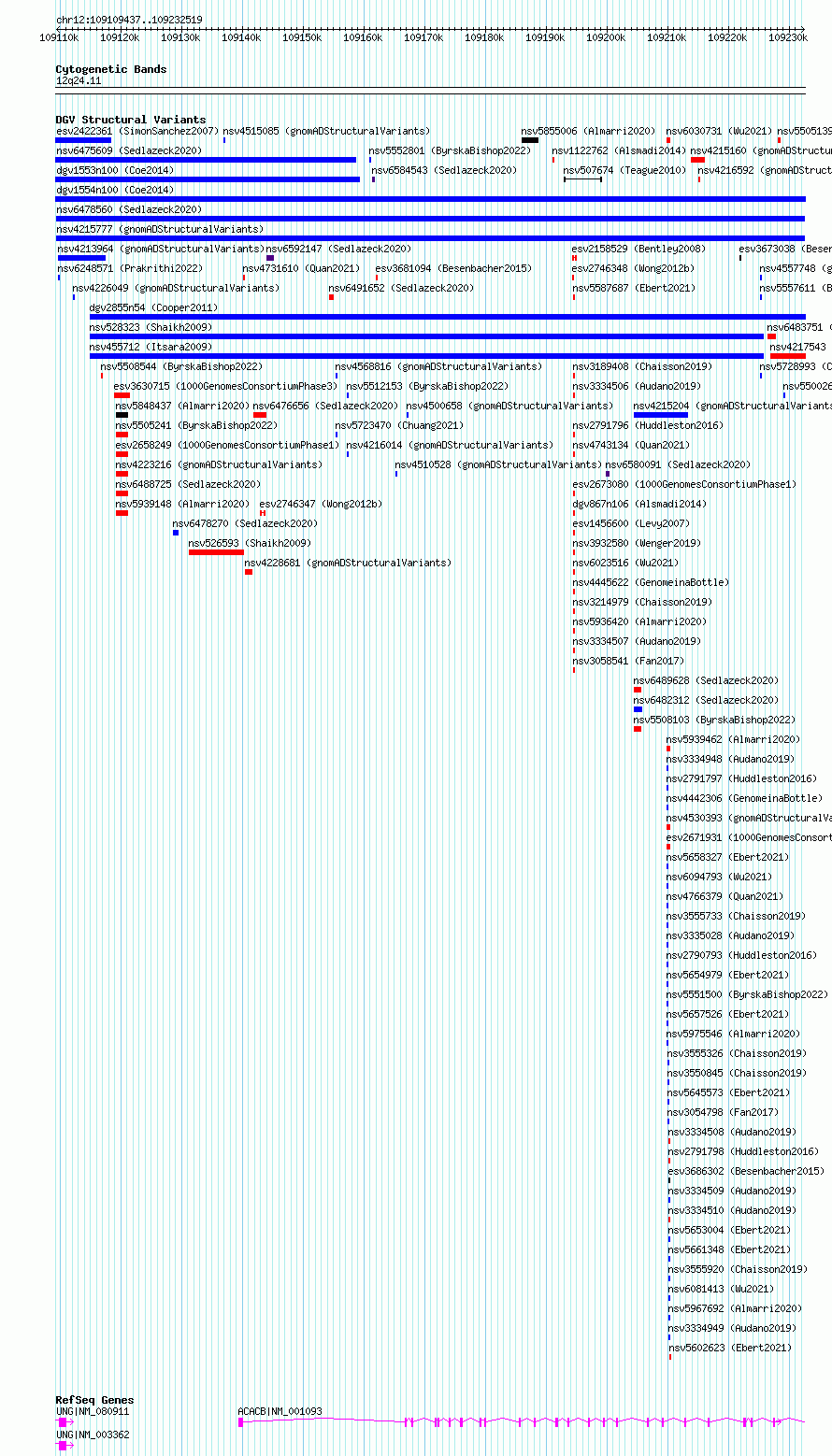Viewport: 832px width, 1456px height.
Task: Open esv2158529 Bentley2008 variant
Action: 638,249
